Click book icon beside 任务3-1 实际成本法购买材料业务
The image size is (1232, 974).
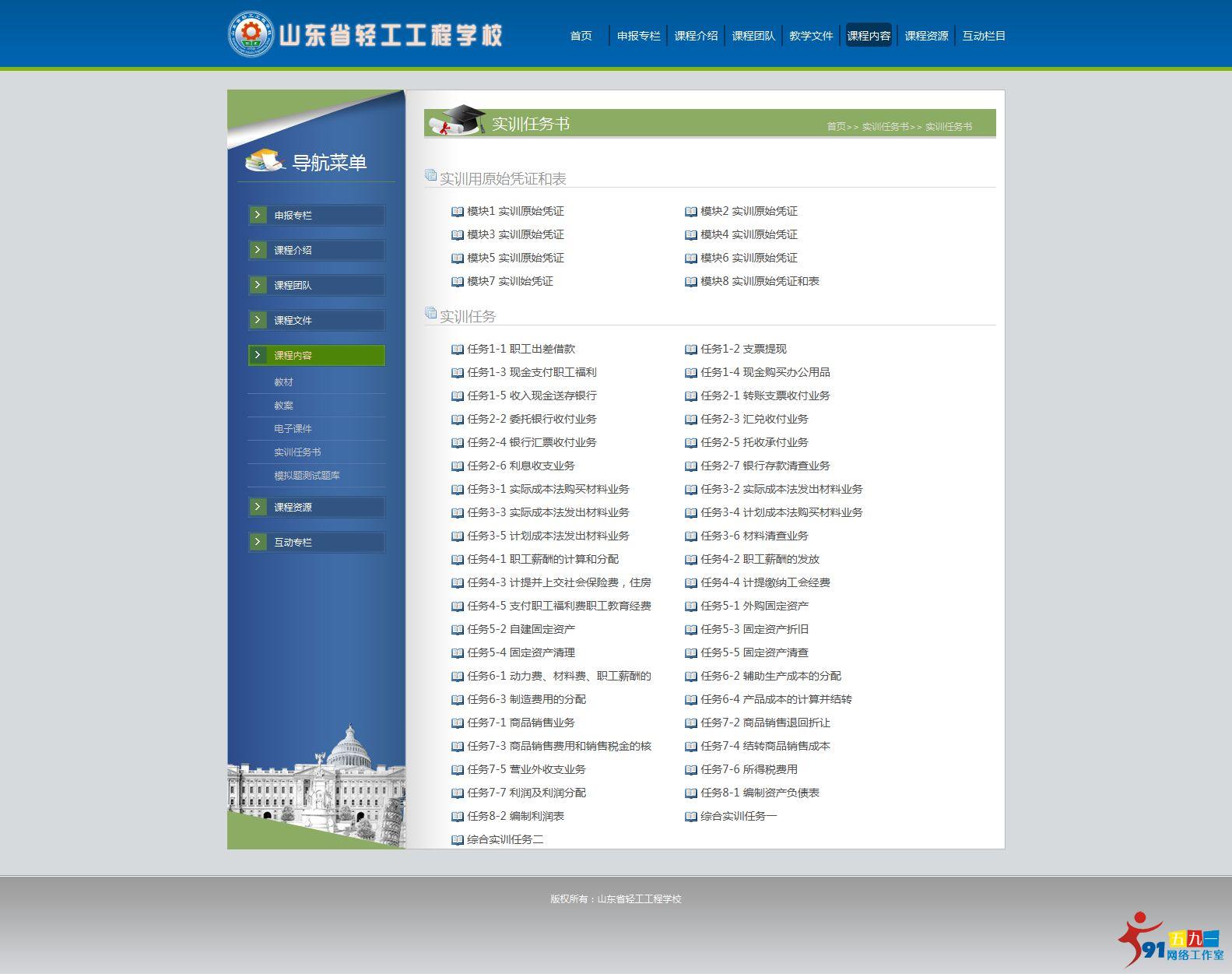pyautogui.click(x=458, y=490)
